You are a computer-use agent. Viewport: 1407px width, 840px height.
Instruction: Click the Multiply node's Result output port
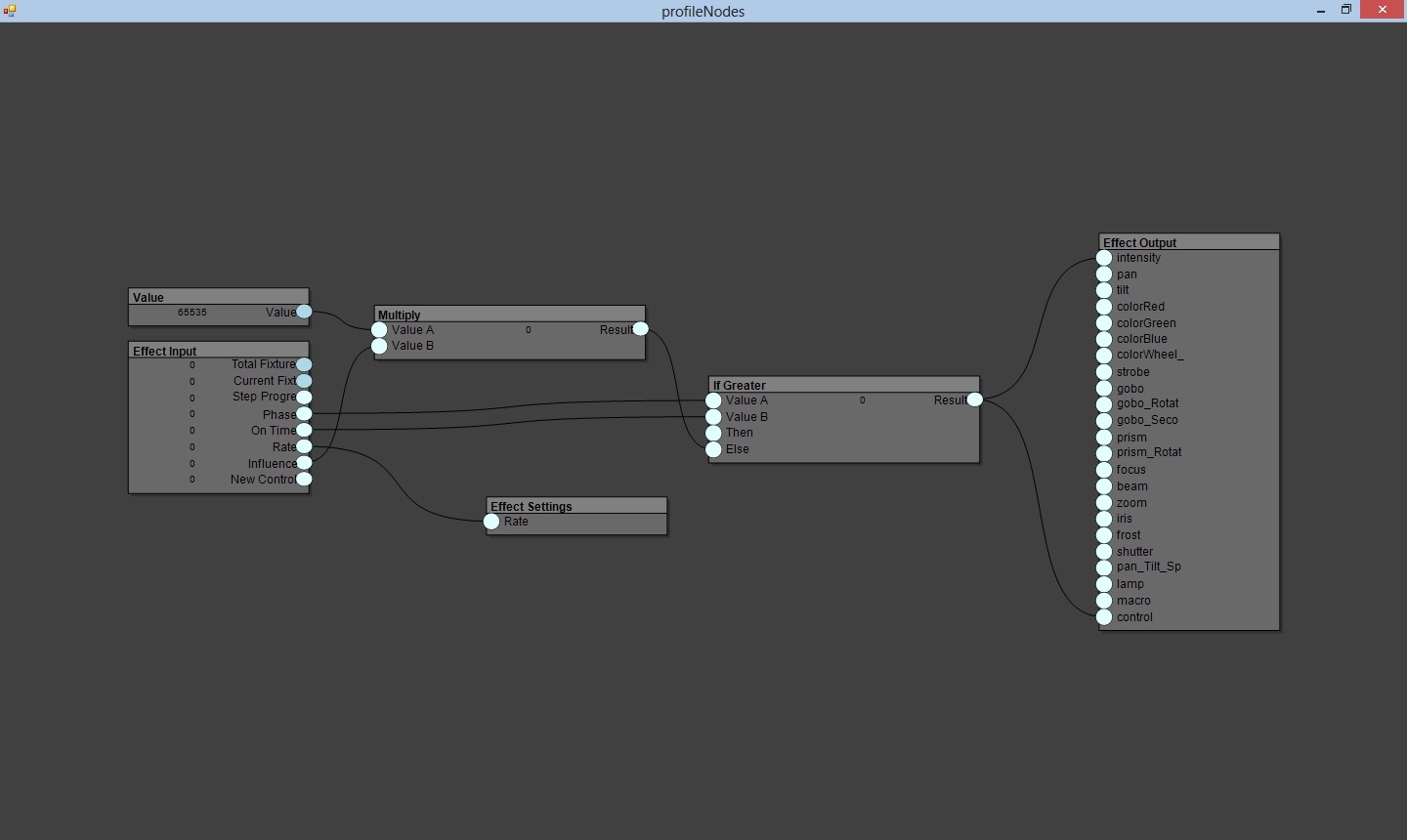tap(640, 329)
